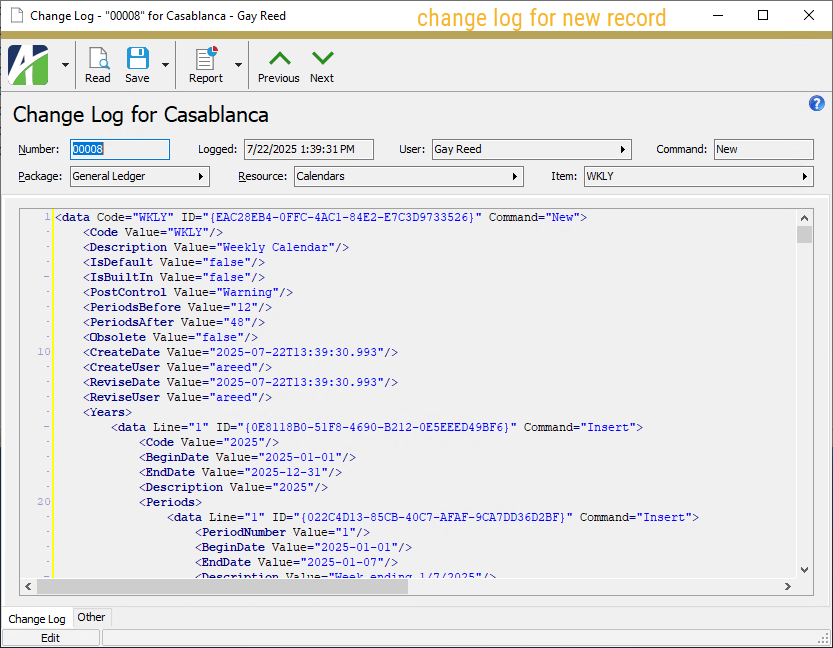Click the opening Years tag line
Screen dimensions: 833x648
click(107, 412)
